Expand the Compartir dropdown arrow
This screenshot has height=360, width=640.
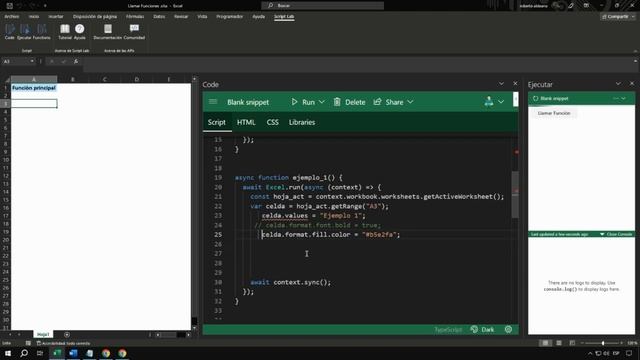click(633, 17)
